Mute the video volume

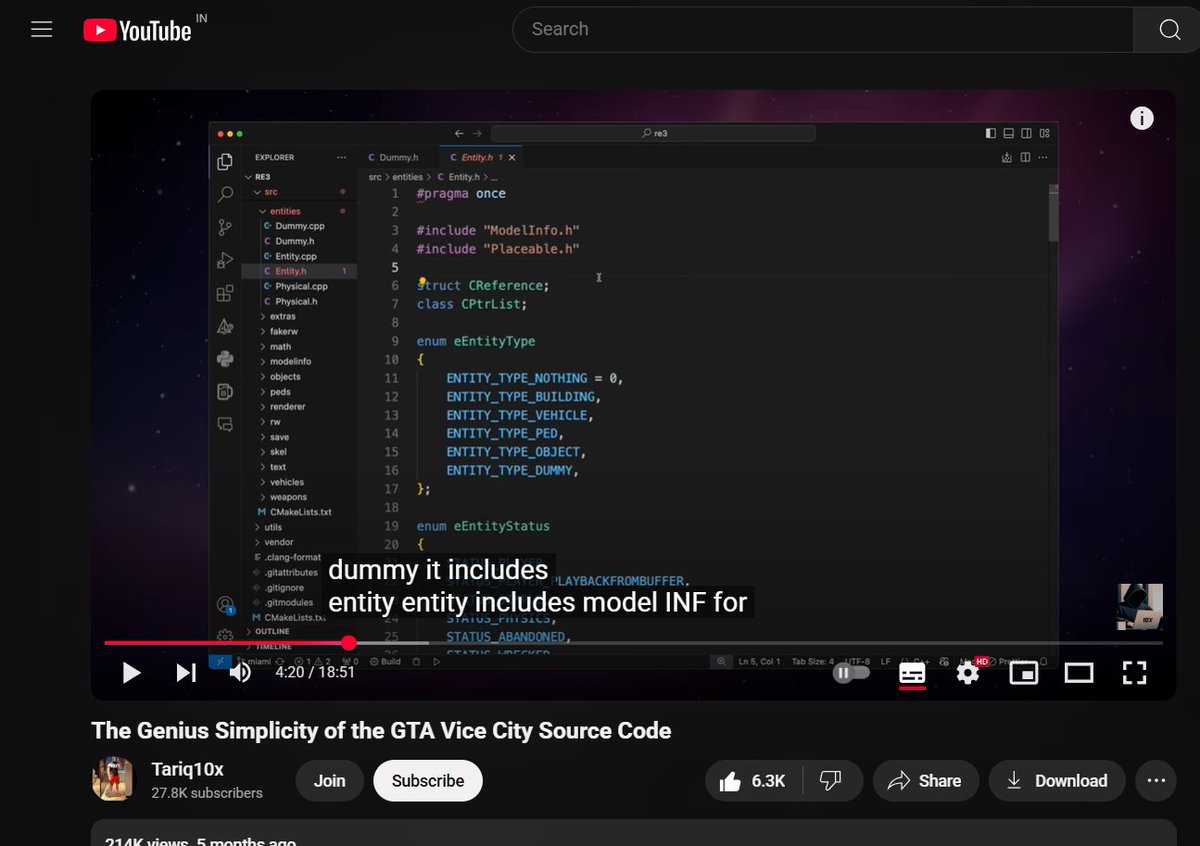coord(240,672)
